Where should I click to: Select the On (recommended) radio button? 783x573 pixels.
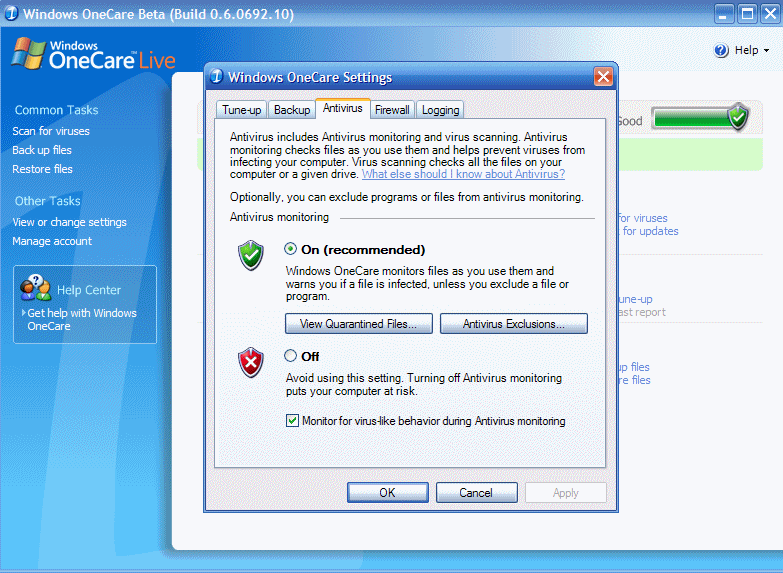290,249
